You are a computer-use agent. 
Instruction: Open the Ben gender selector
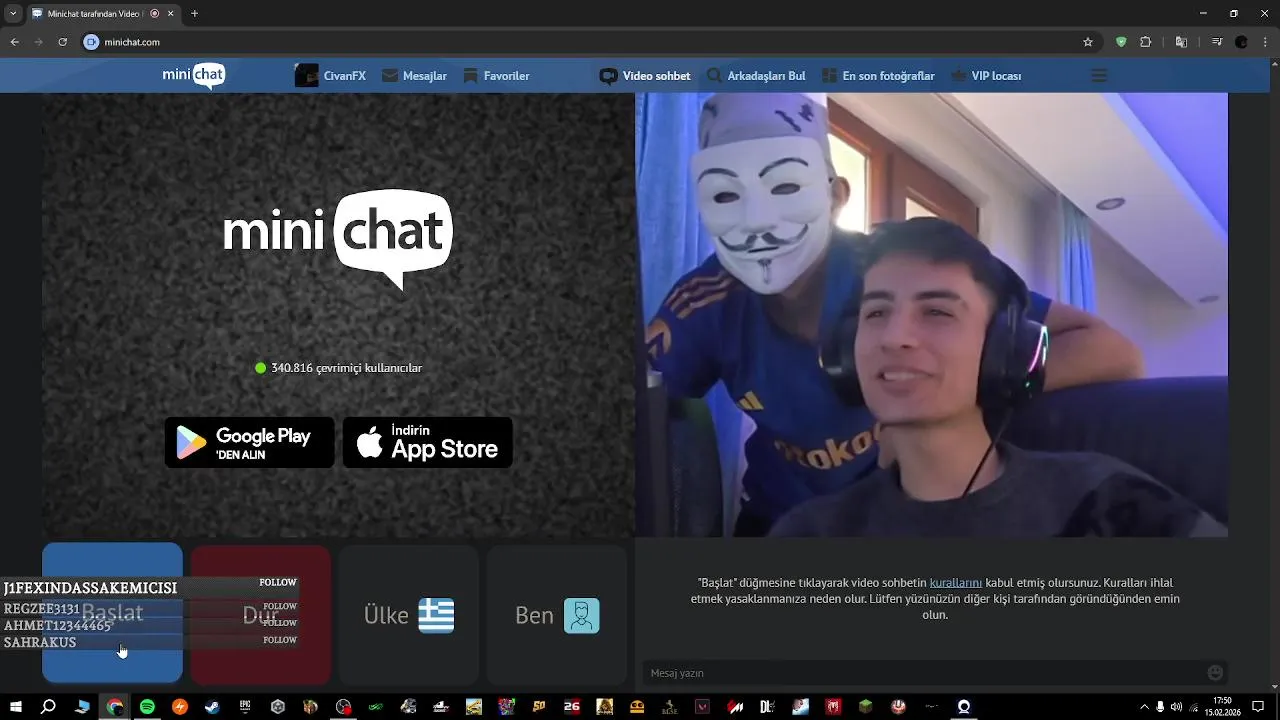click(556, 615)
